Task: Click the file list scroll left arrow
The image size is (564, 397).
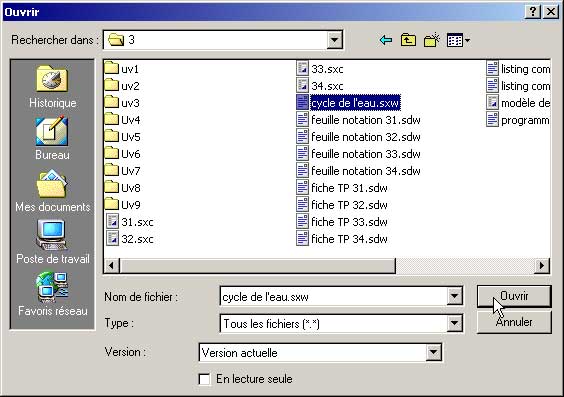Action: [111, 266]
